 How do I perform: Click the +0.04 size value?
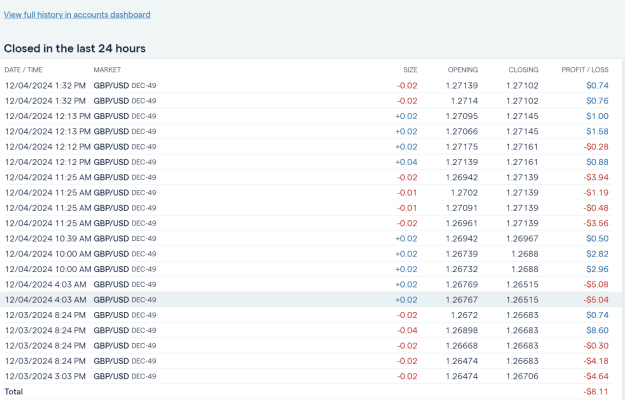click(x=406, y=162)
